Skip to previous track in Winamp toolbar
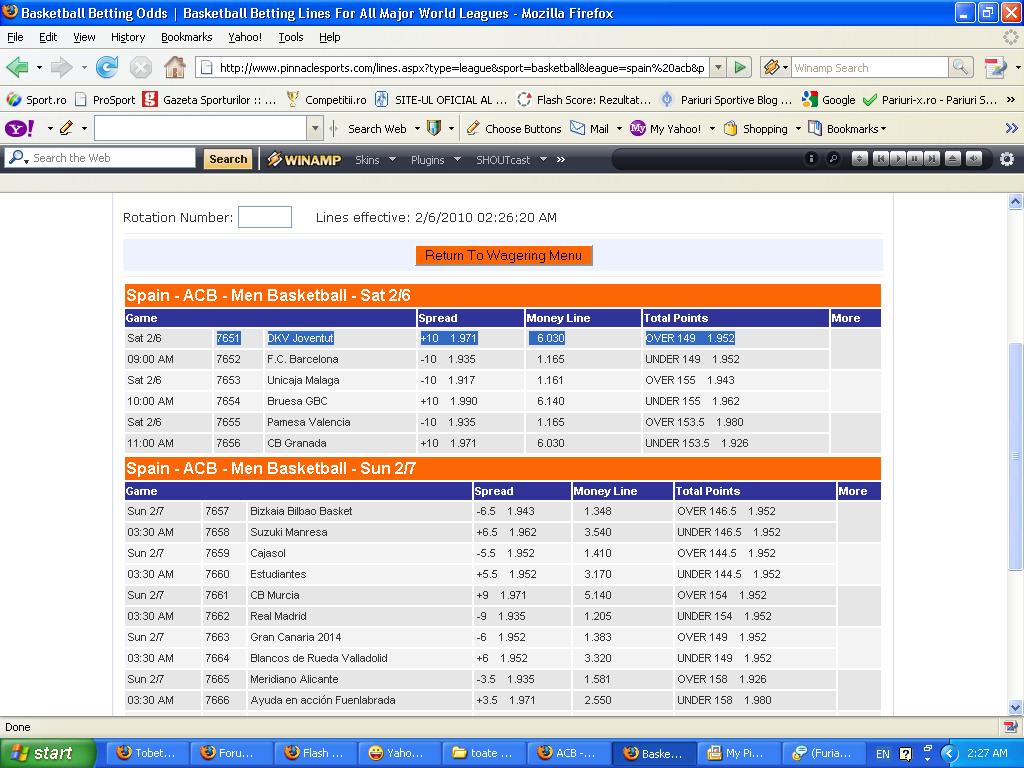The width and height of the screenshot is (1024, 768). click(x=880, y=159)
